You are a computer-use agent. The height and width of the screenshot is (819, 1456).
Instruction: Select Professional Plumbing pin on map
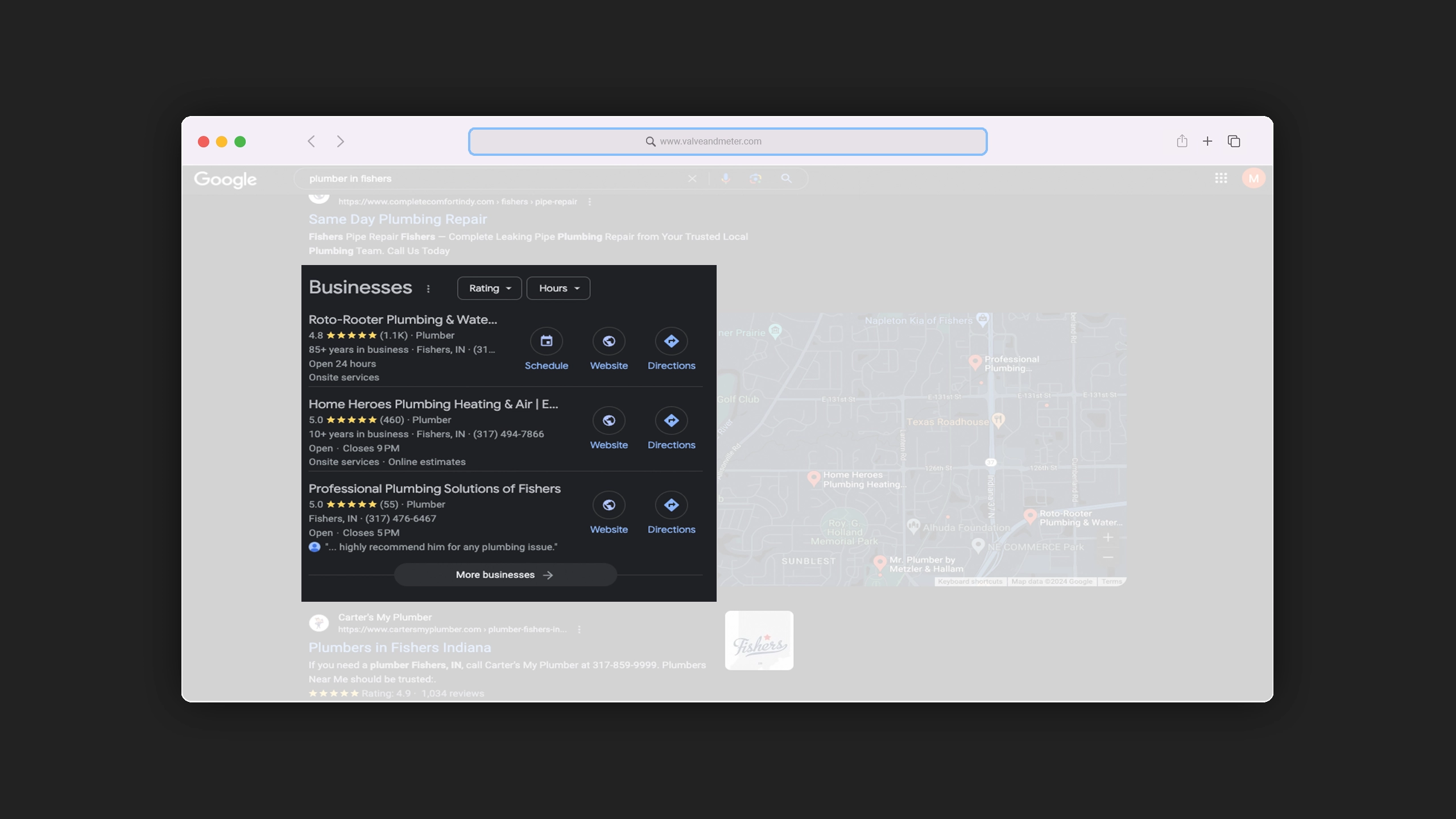pos(975,362)
